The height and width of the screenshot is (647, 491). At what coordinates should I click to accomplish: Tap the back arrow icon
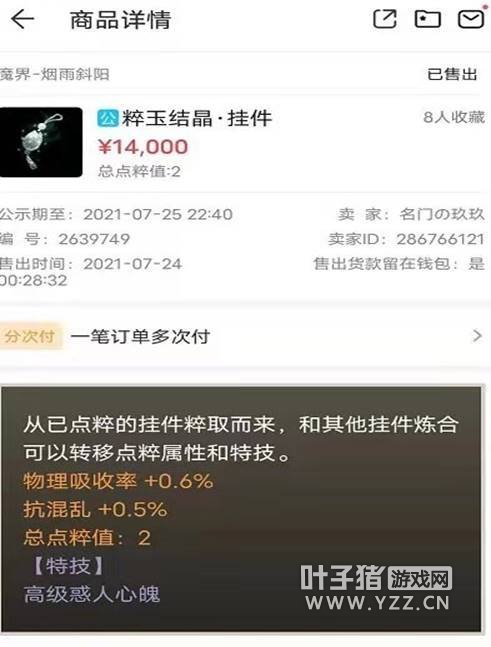22,19
